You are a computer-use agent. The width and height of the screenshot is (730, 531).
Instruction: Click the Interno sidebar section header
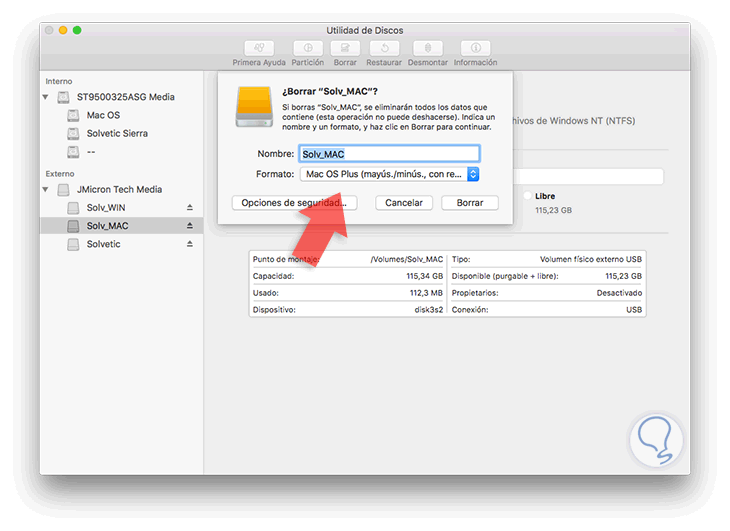59,81
